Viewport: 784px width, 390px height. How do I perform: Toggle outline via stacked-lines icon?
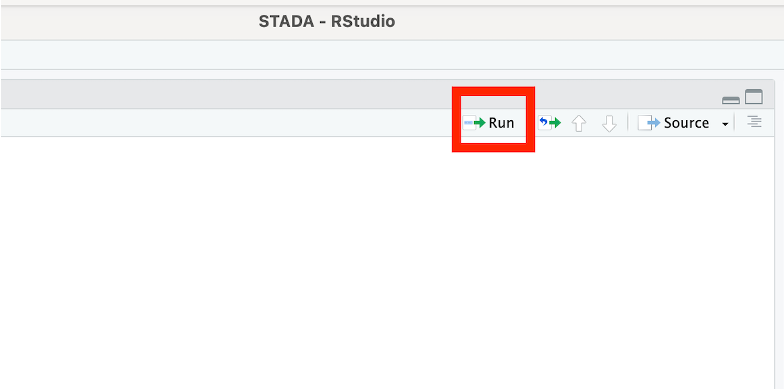tap(754, 122)
